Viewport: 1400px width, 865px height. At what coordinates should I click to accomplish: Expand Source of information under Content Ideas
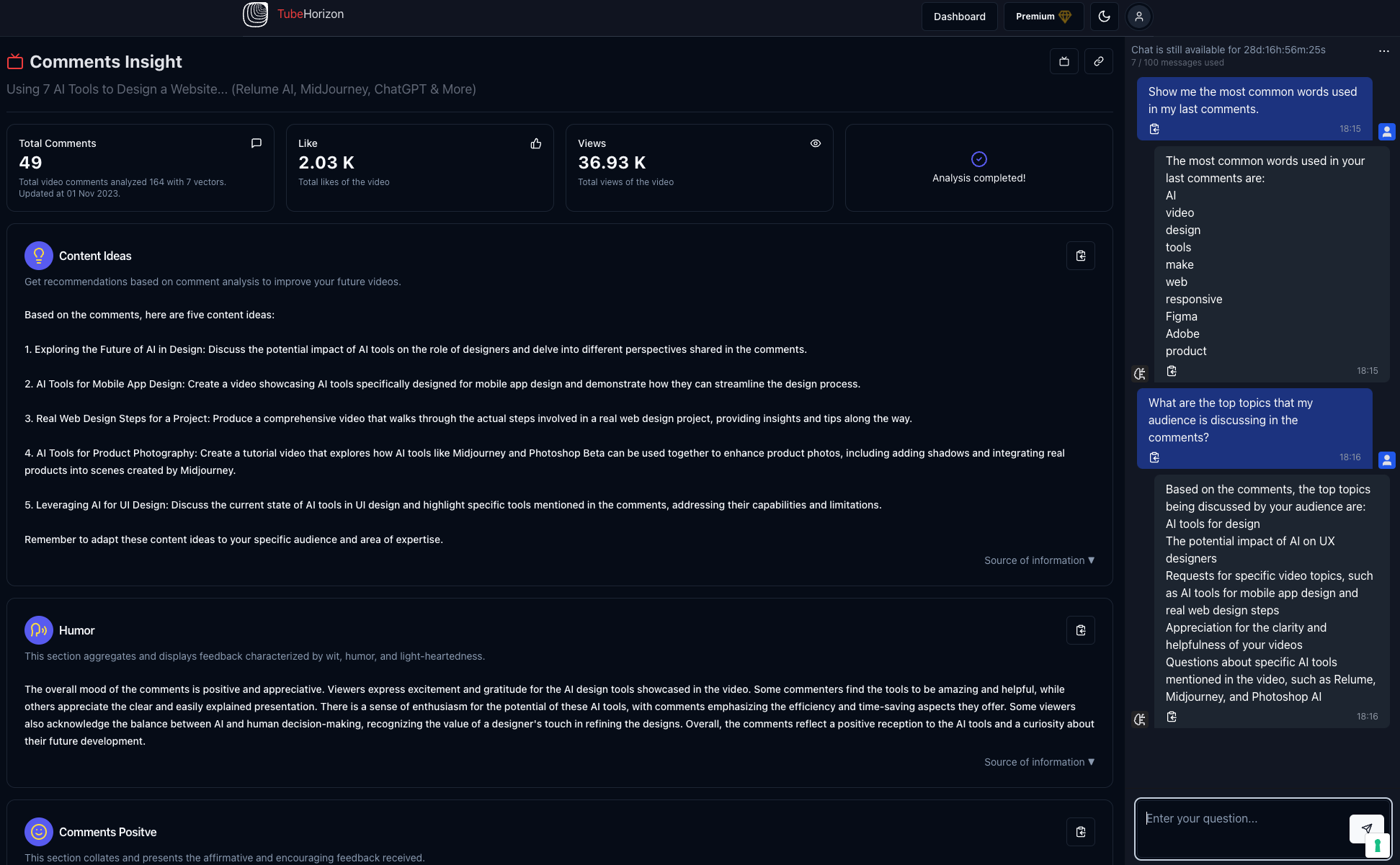click(1039, 560)
